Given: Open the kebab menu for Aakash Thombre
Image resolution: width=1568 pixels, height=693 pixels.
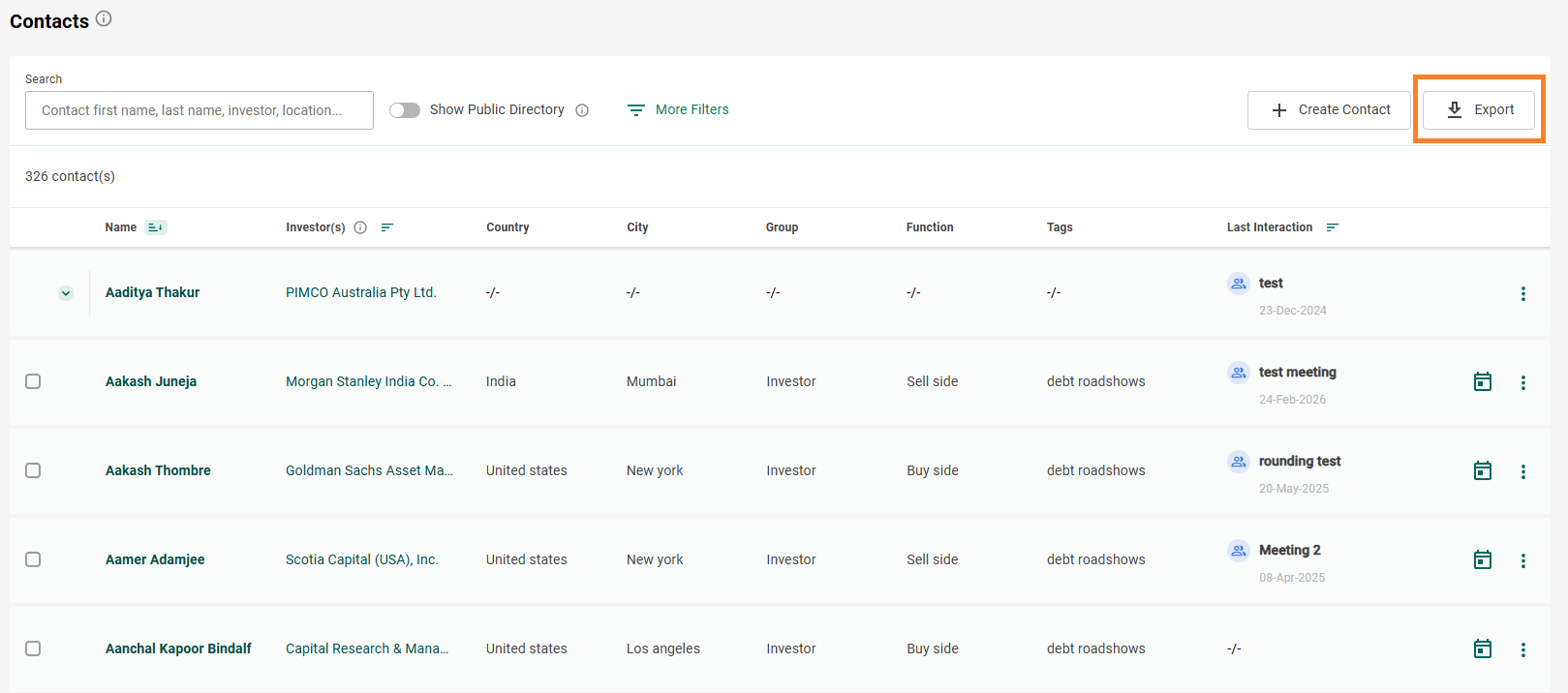Looking at the screenshot, I should point(1522,472).
